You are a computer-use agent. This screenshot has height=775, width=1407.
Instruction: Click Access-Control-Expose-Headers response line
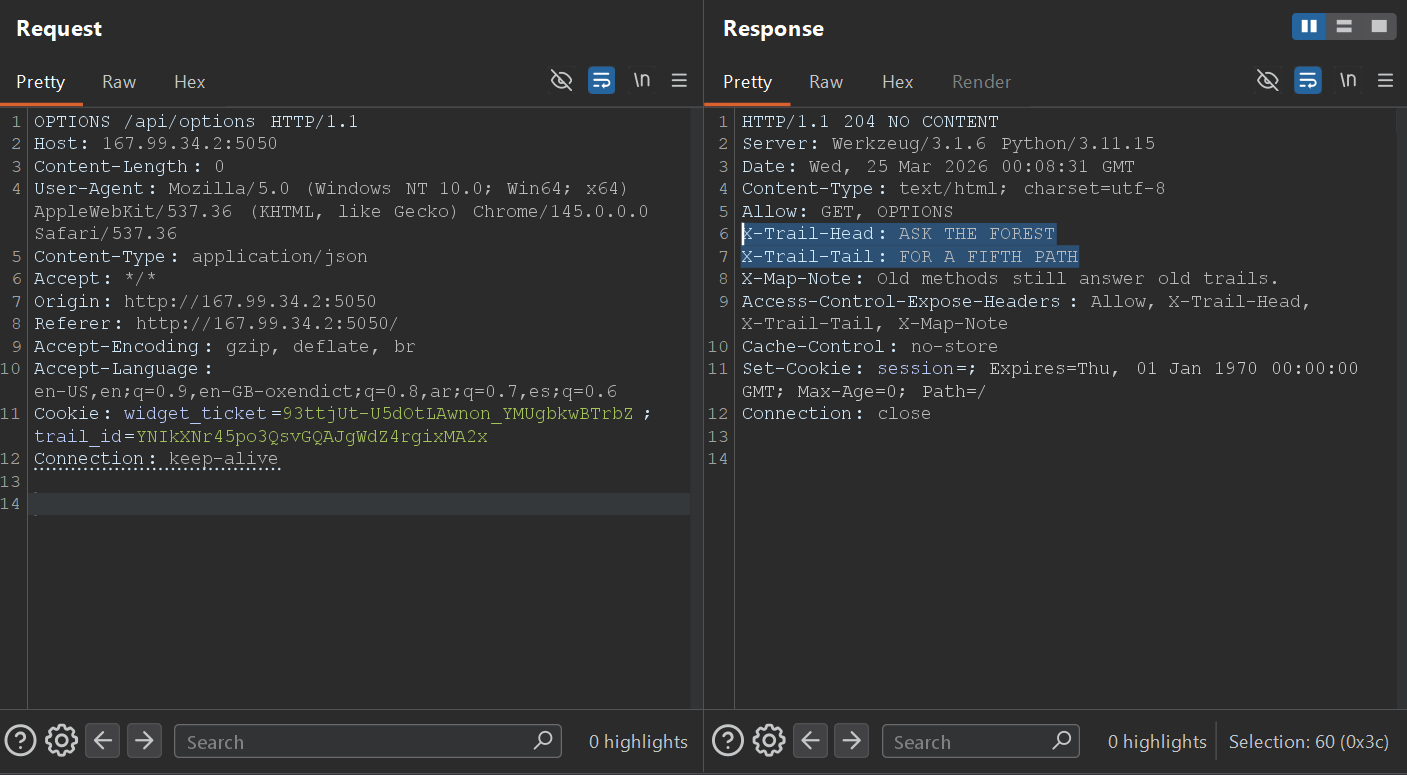(1026, 313)
